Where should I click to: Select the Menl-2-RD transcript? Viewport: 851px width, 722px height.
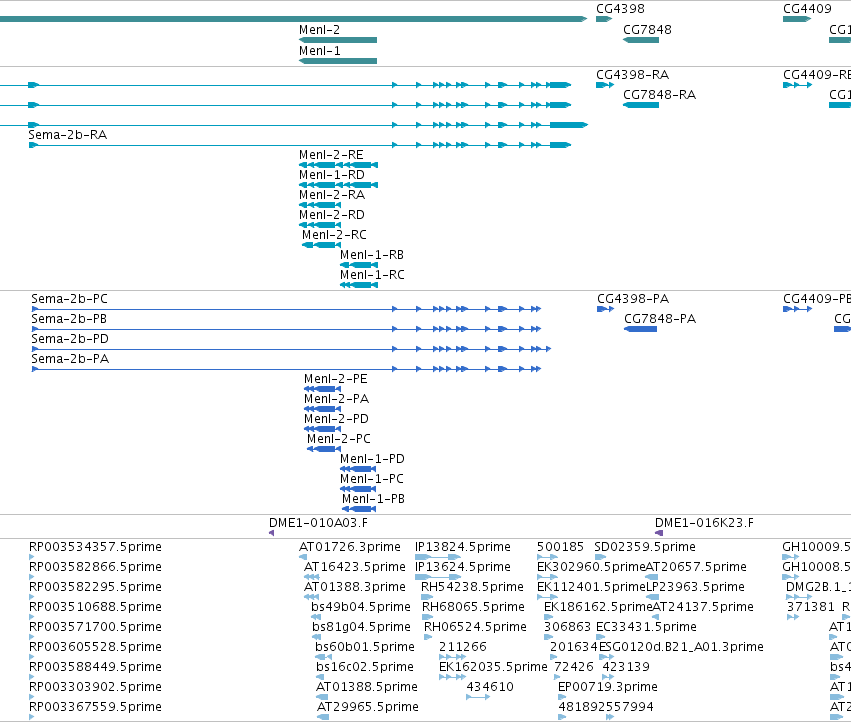[320, 225]
